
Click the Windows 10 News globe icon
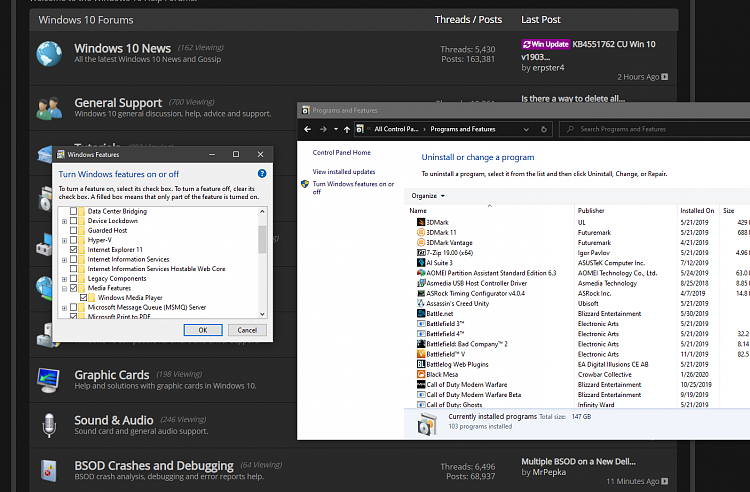[49, 54]
